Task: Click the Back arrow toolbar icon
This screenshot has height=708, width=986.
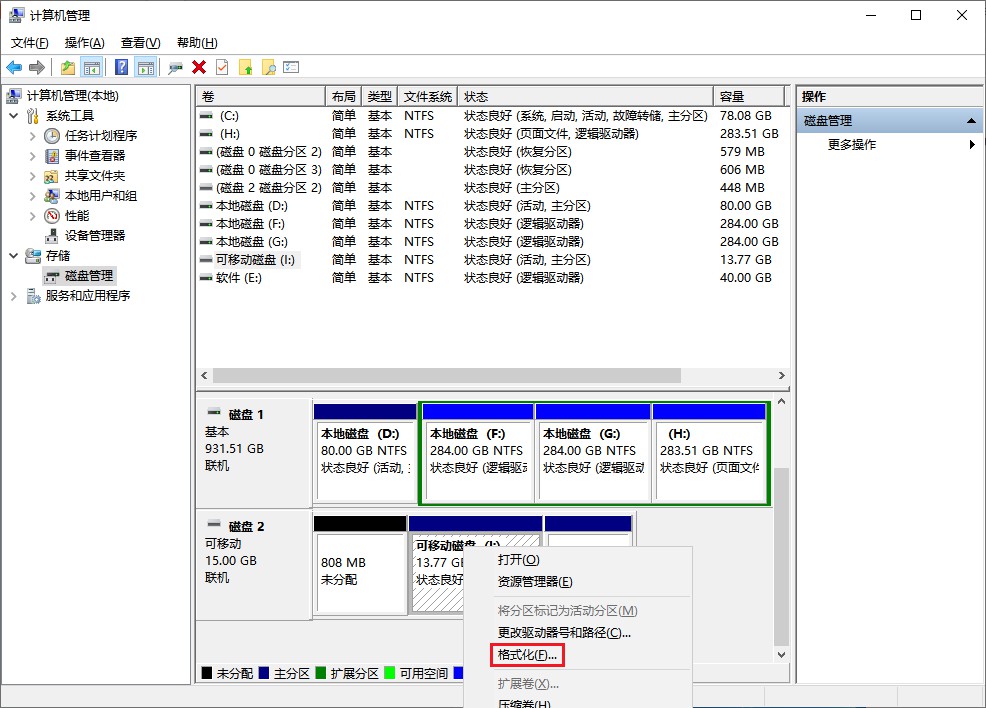Action: tap(14, 67)
